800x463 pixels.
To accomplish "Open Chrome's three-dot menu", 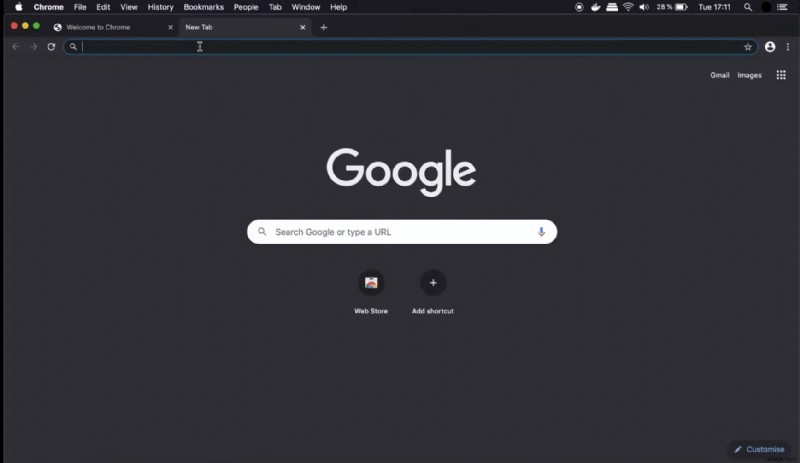I will (787, 47).
